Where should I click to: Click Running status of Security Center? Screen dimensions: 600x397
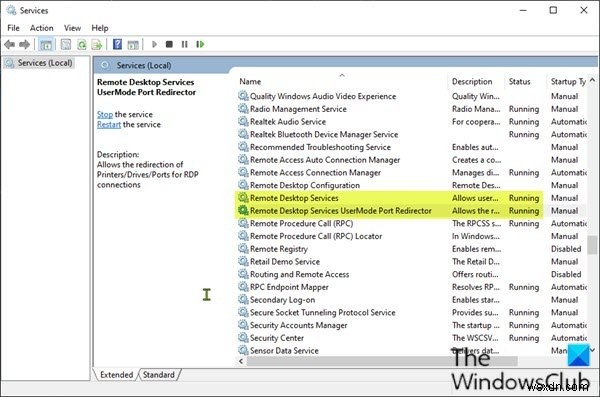tap(524, 338)
